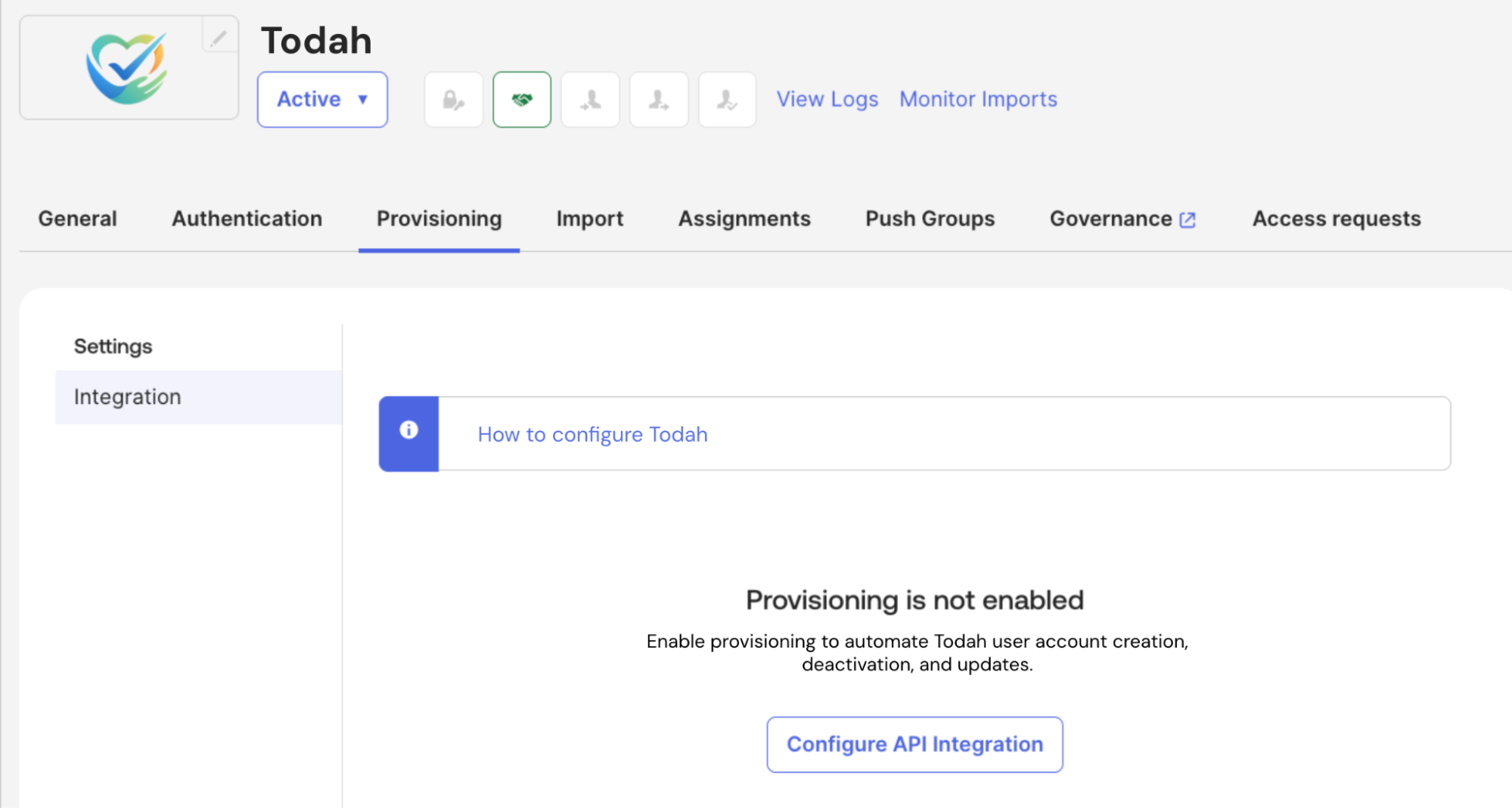The height and width of the screenshot is (808, 1512).
Task: Expand the Active dropdown arrow
Action: coord(363,99)
